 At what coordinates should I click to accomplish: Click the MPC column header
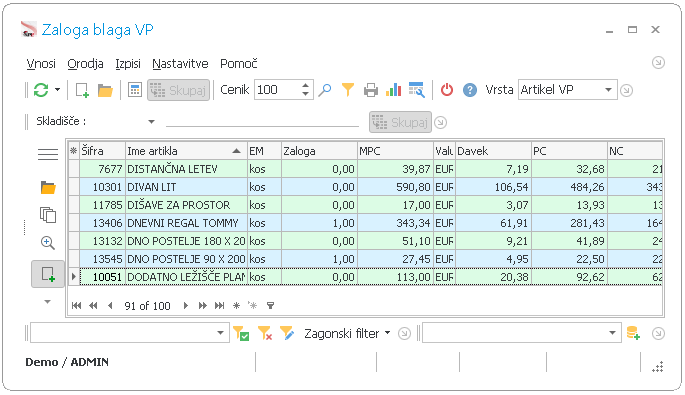[x=395, y=151]
